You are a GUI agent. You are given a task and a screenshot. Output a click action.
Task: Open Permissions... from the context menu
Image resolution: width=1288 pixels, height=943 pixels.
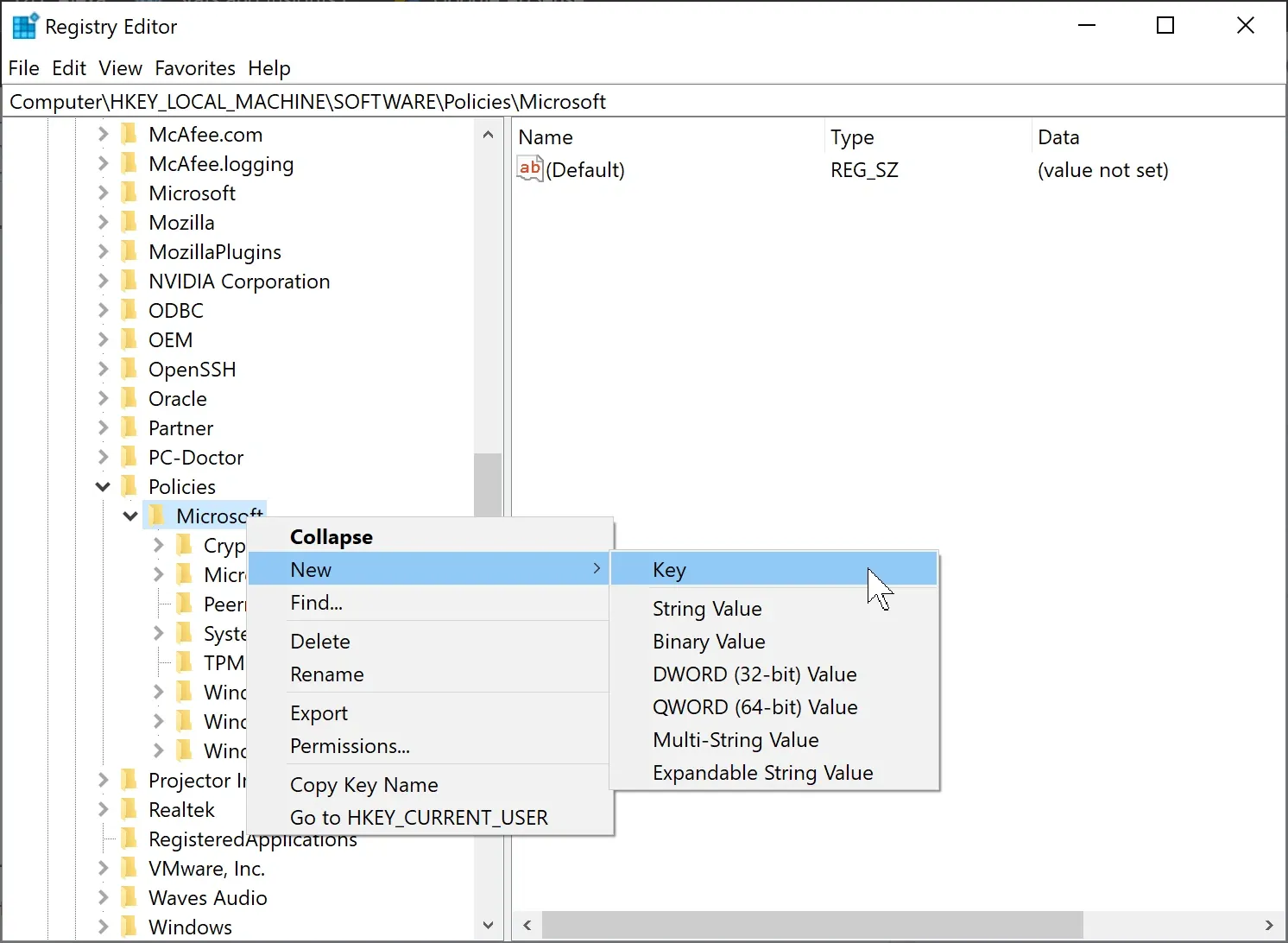tap(430, 745)
